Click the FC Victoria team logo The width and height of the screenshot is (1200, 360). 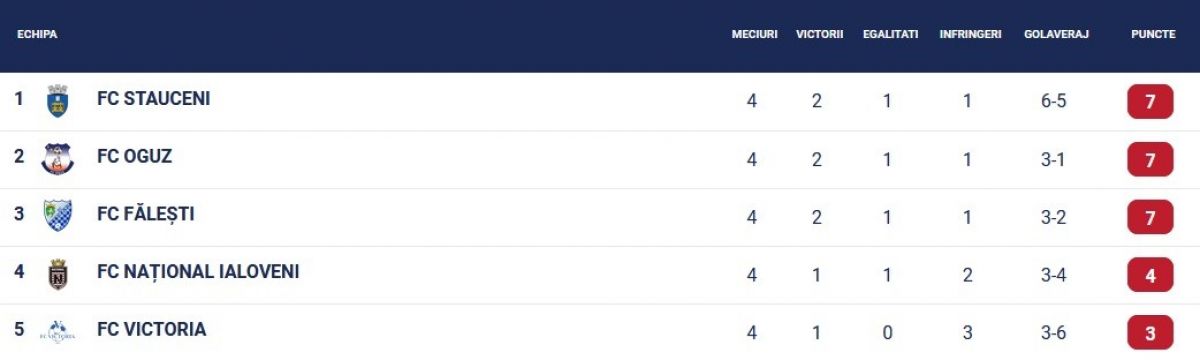pos(58,331)
